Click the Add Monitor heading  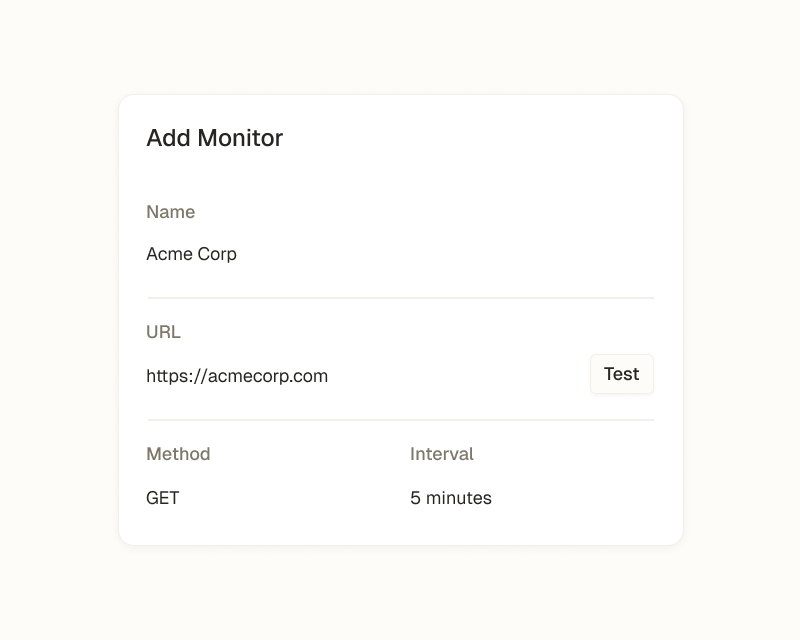click(214, 138)
